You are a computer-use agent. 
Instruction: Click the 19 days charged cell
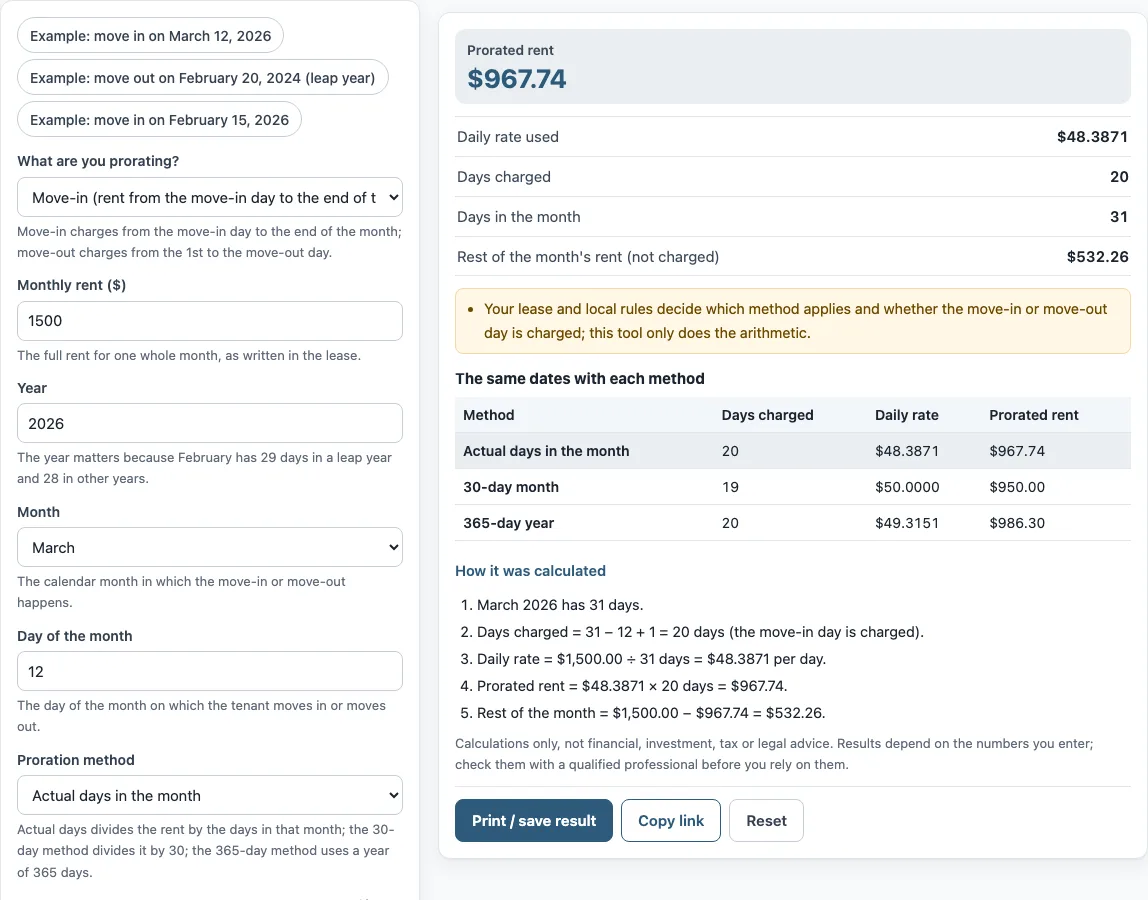coord(730,487)
